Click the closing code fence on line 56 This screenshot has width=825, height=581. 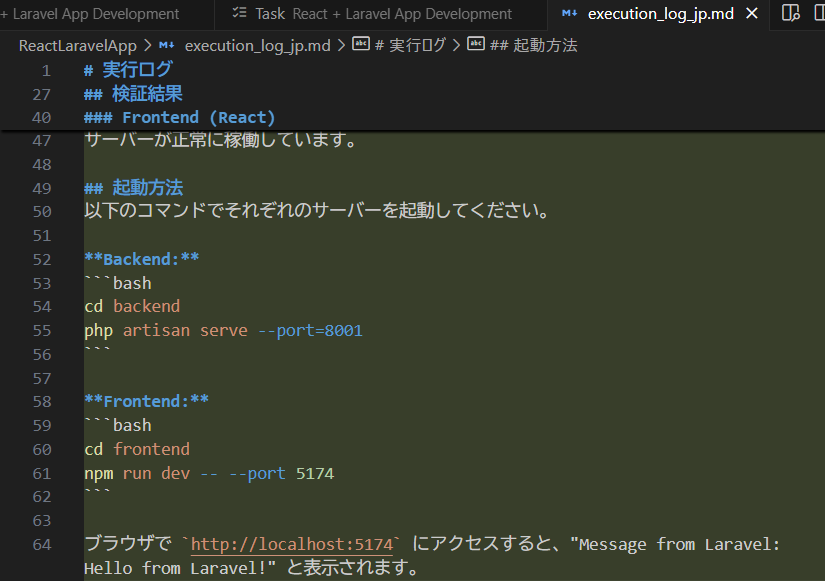pyautogui.click(x=97, y=350)
